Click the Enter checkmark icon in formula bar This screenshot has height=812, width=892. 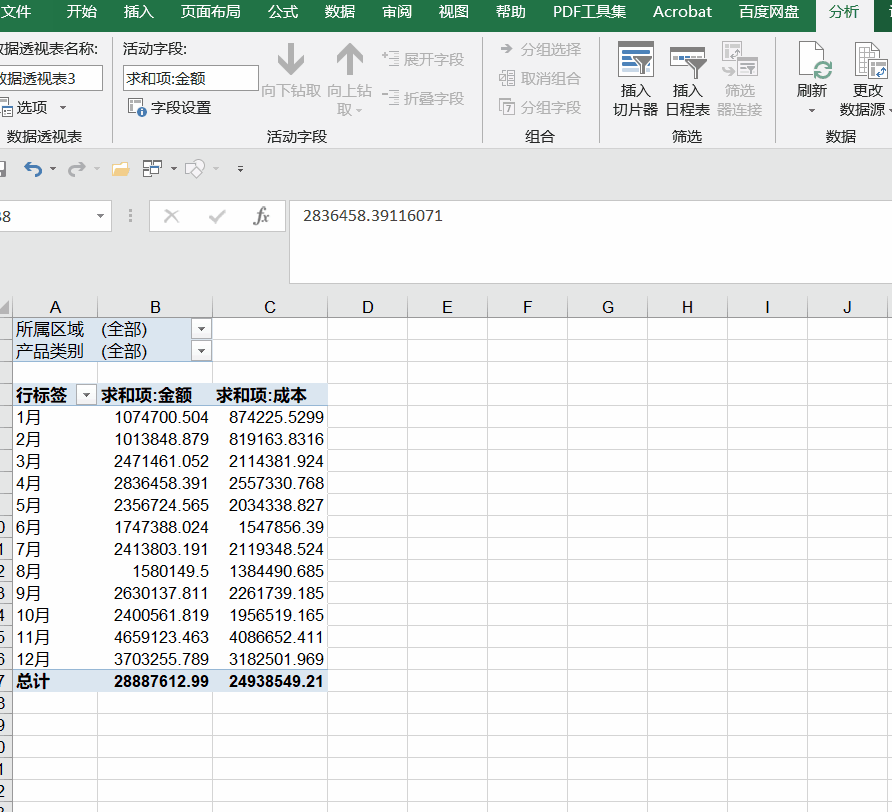coord(217,216)
